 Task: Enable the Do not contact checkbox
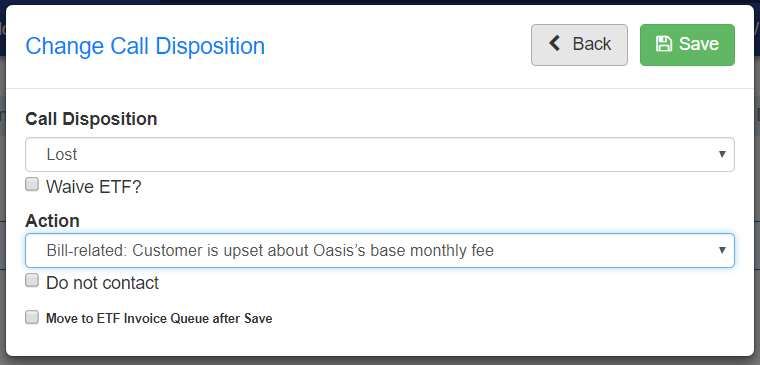pyautogui.click(x=32, y=280)
